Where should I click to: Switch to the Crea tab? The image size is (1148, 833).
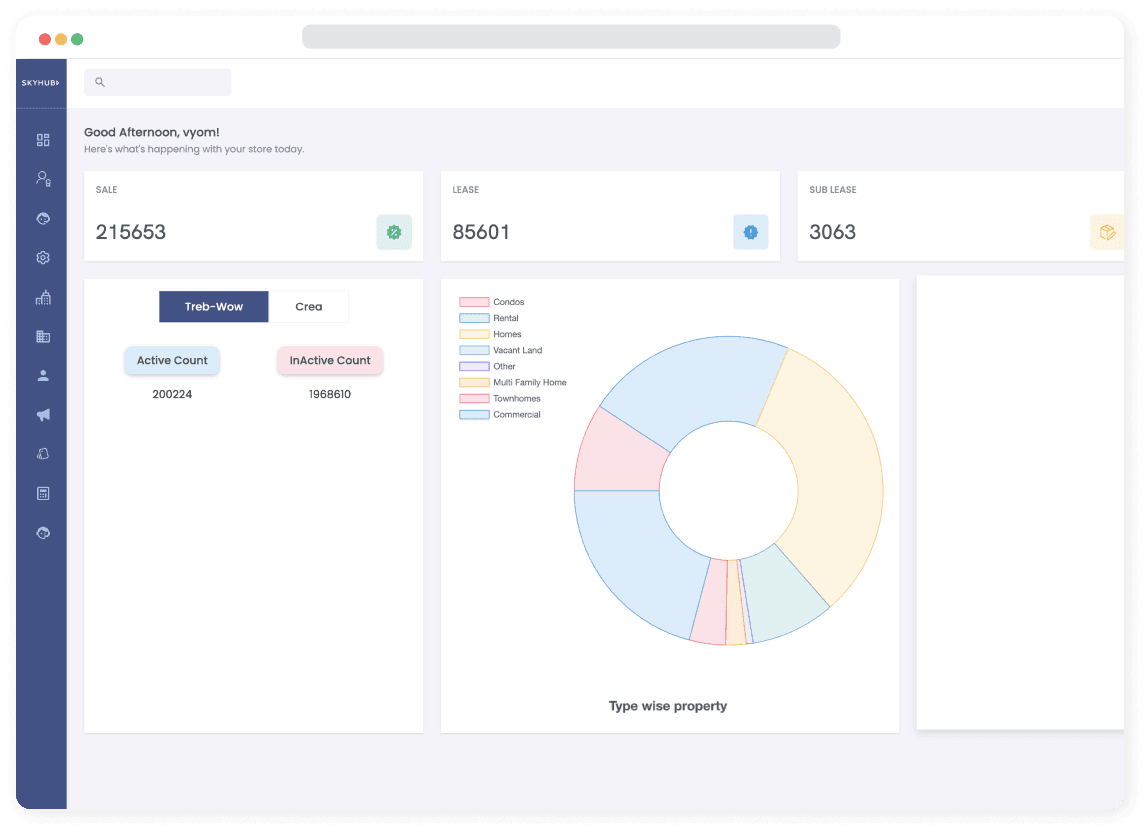click(x=309, y=306)
